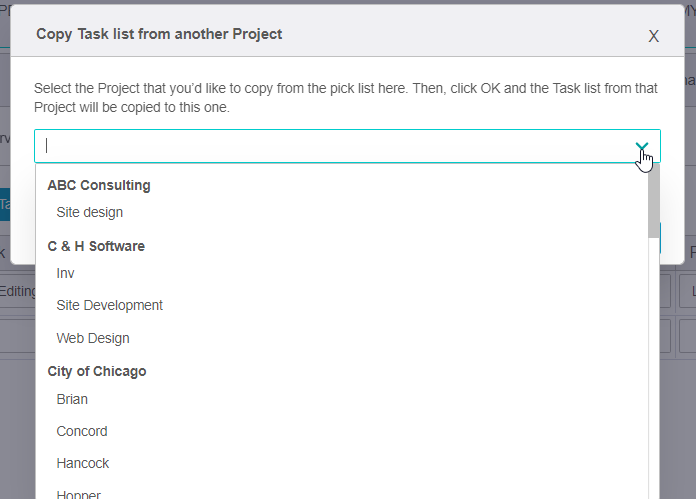696x499 pixels.
Task: Choose the Inv project
Action: (x=66, y=273)
